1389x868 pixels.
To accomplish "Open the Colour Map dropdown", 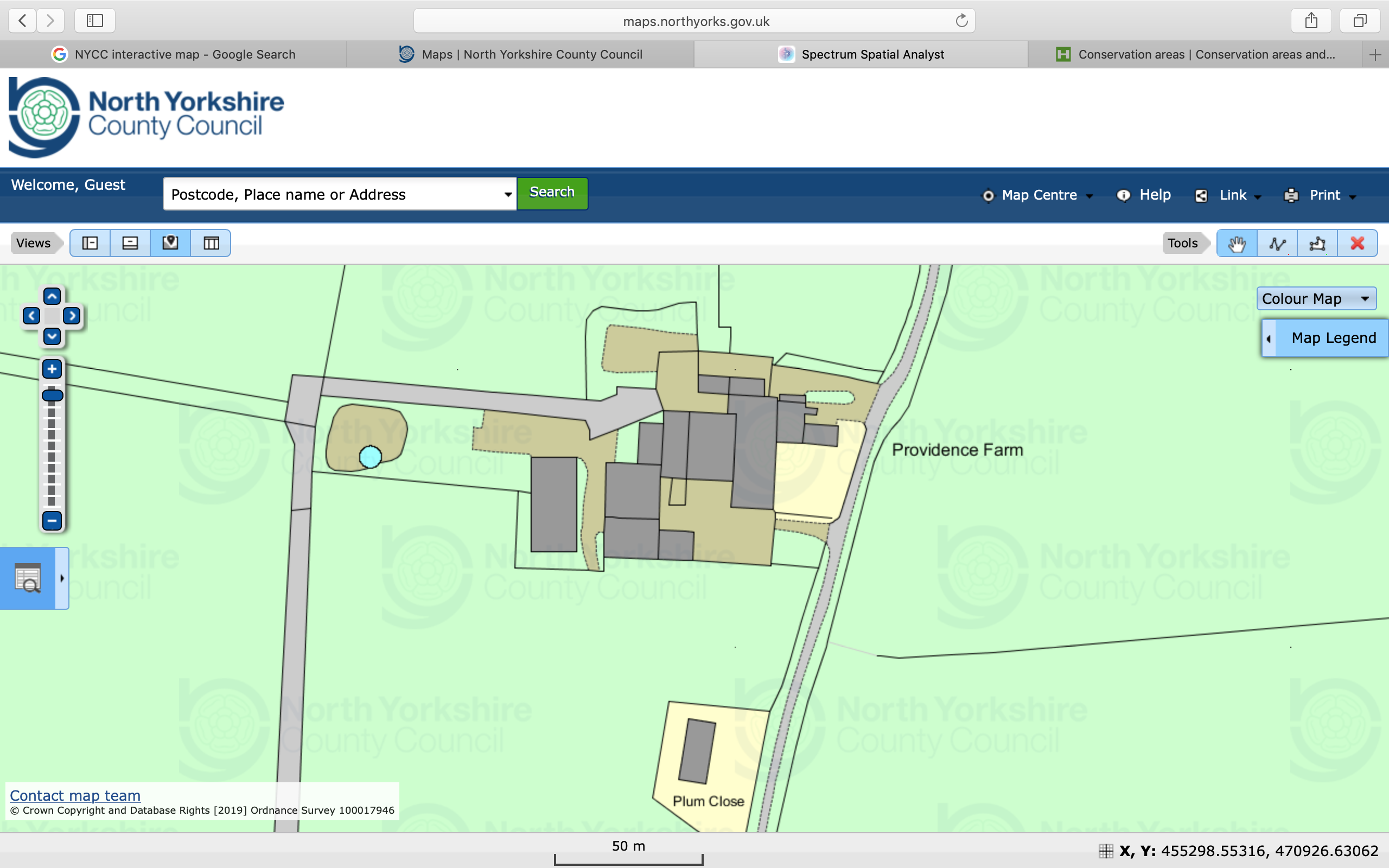I will (x=1316, y=298).
